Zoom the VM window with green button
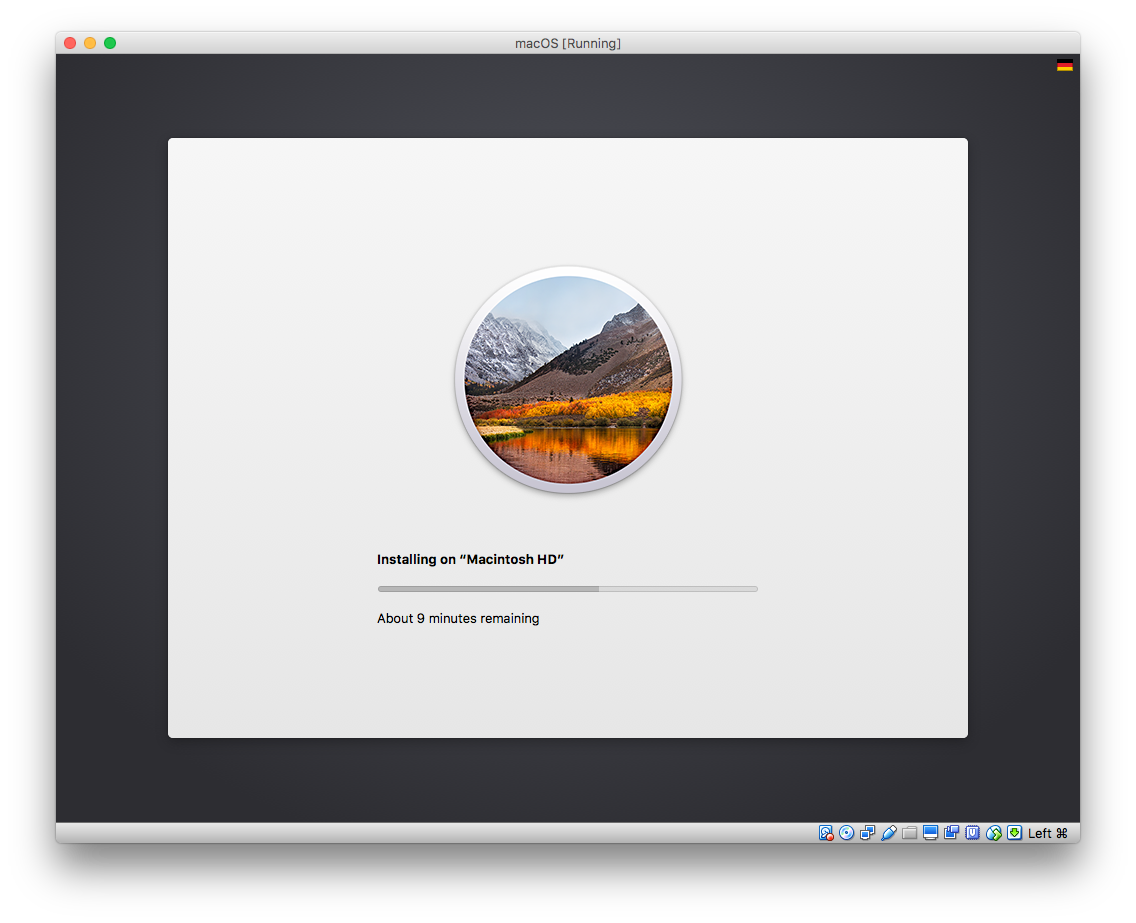 110,43
